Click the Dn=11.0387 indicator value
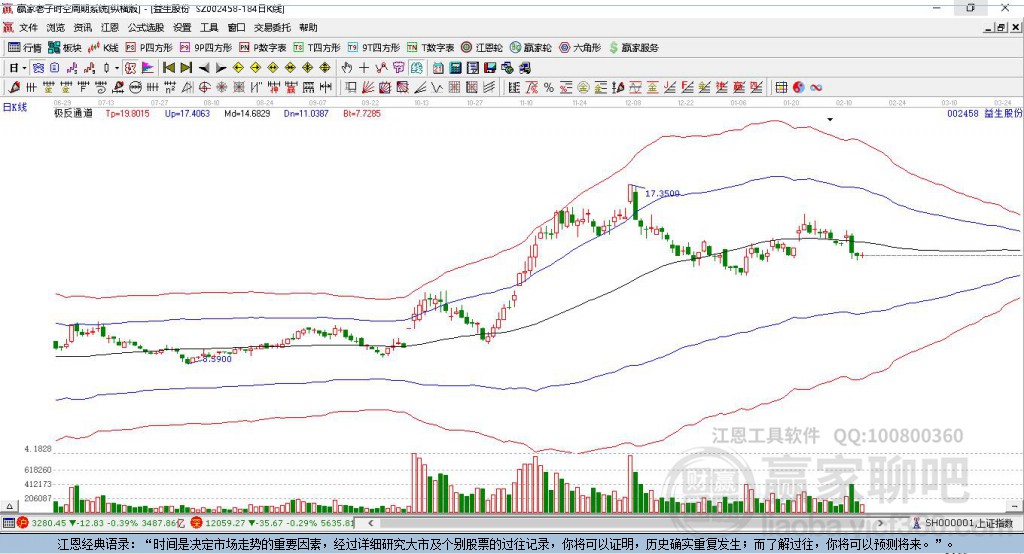 click(306, 113)
